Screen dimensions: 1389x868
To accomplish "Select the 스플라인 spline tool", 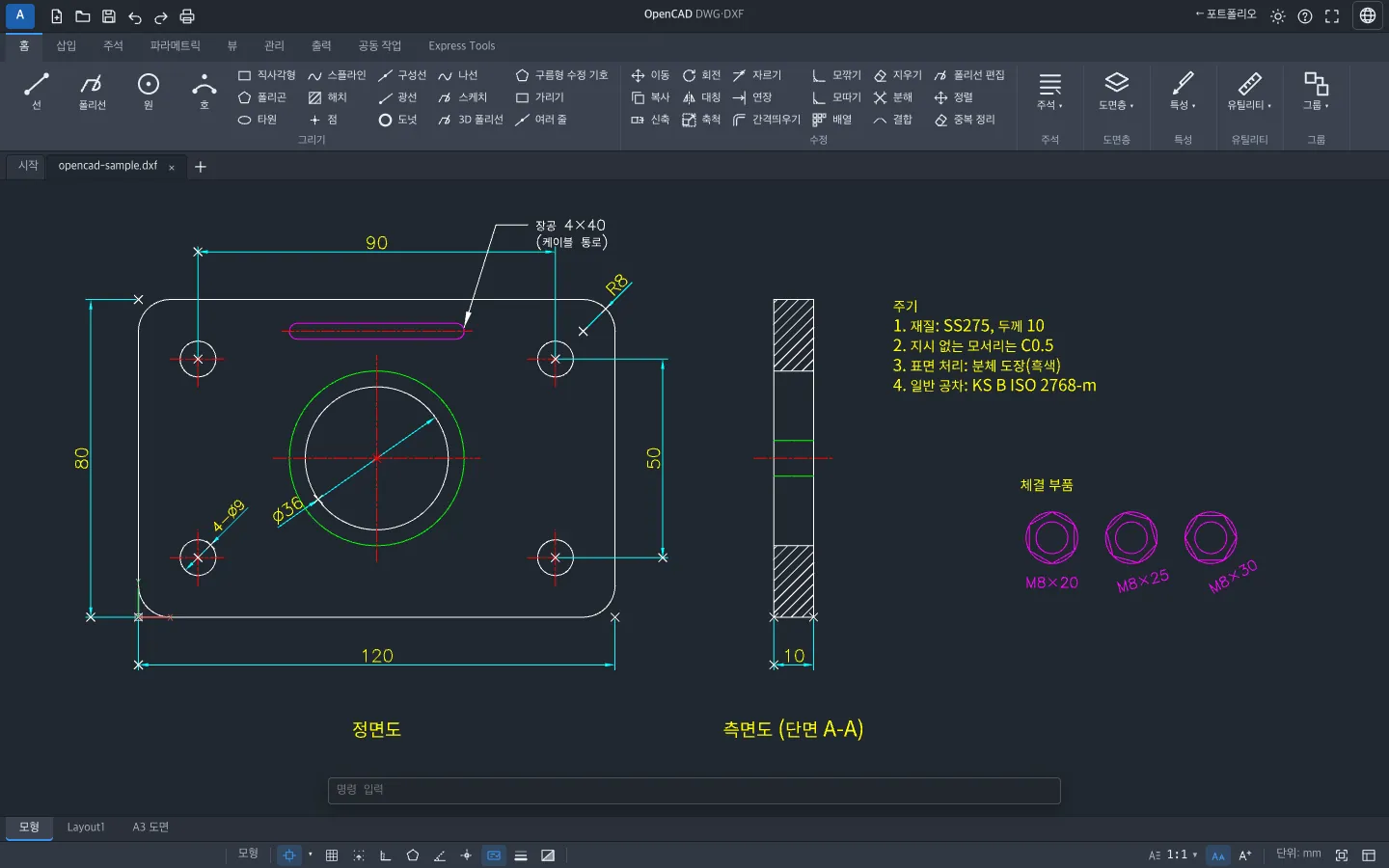I will click(x=337, y=75).
